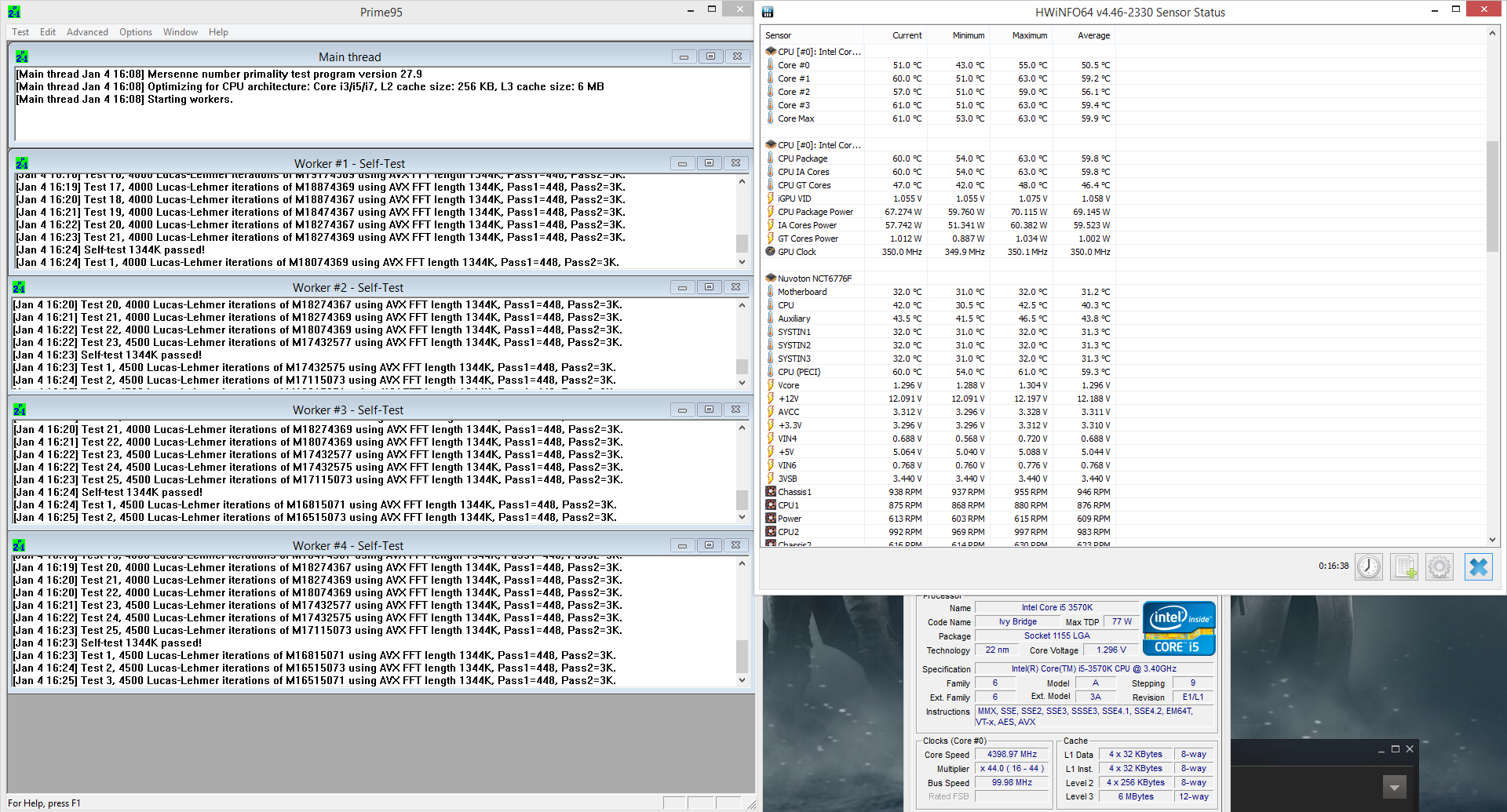This screenshot has height=812, width=1507.
Task: Reset sensor min/max with the clock button
Action: pyautogui.click(x=1369, y=566)
